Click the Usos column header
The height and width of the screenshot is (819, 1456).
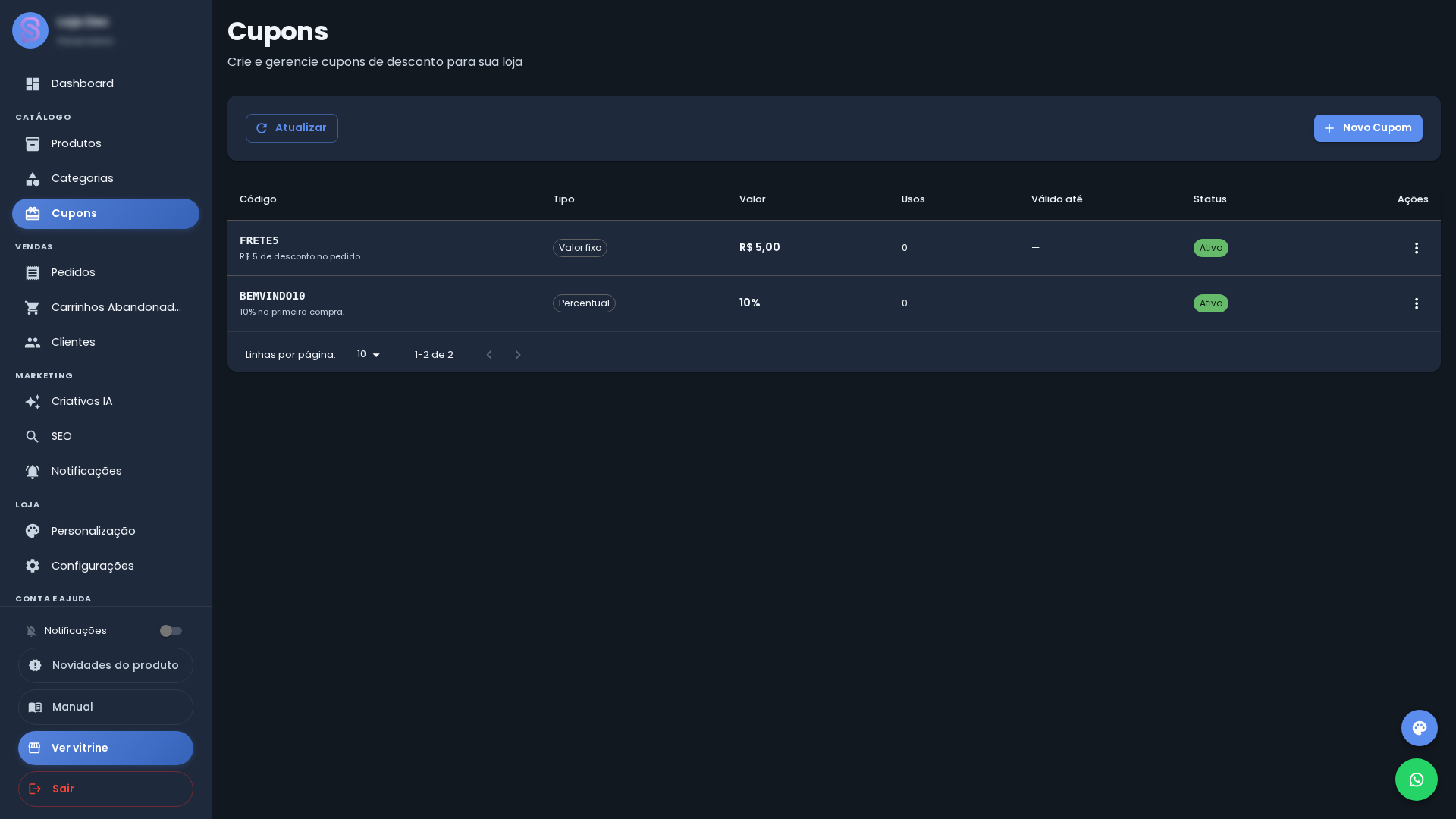pyautogui.click(x=913, y=199)
